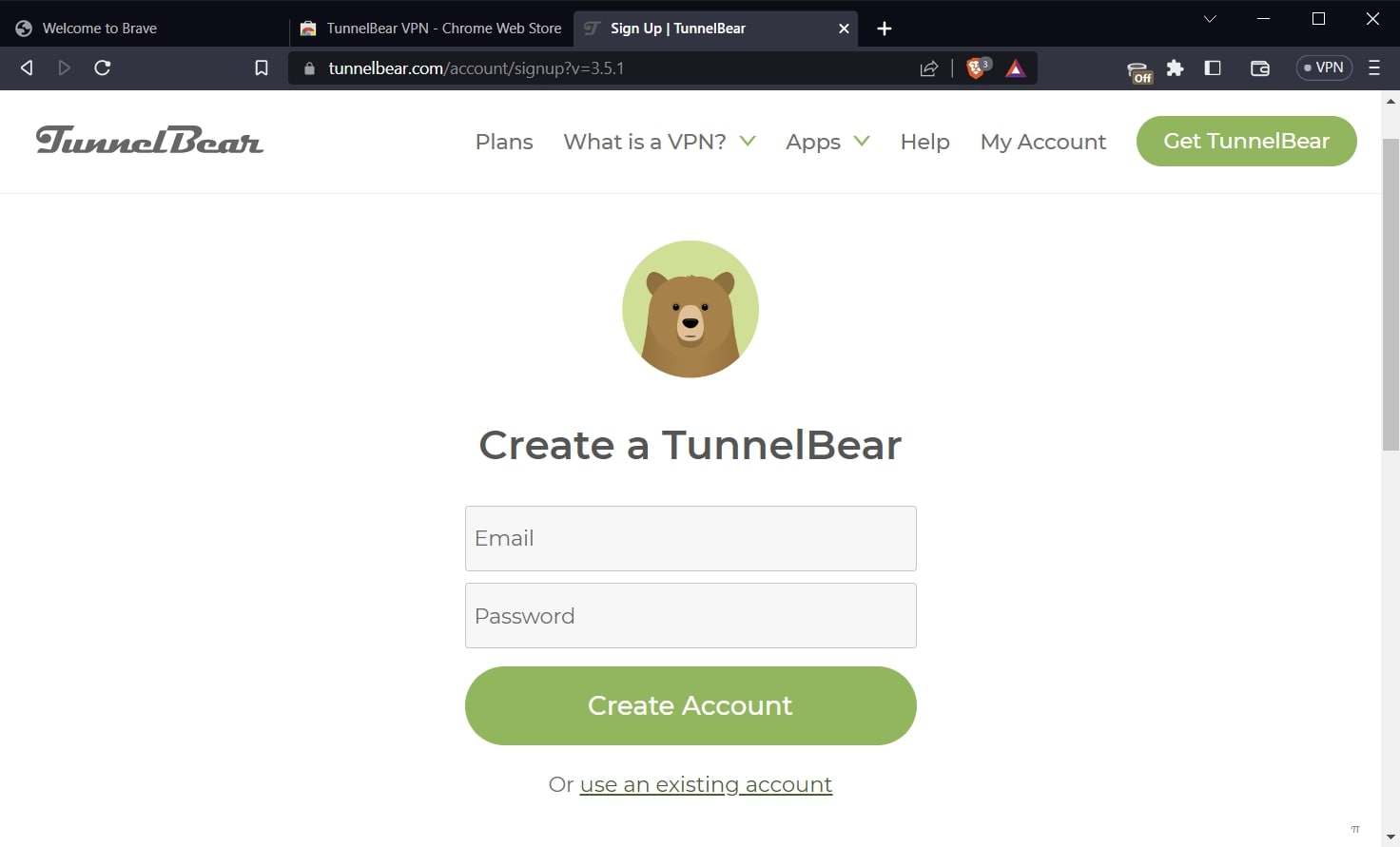Switch to the Welcome to Brave tab
The height and width of the screenshot is (847, 1400).
[145, 29]
